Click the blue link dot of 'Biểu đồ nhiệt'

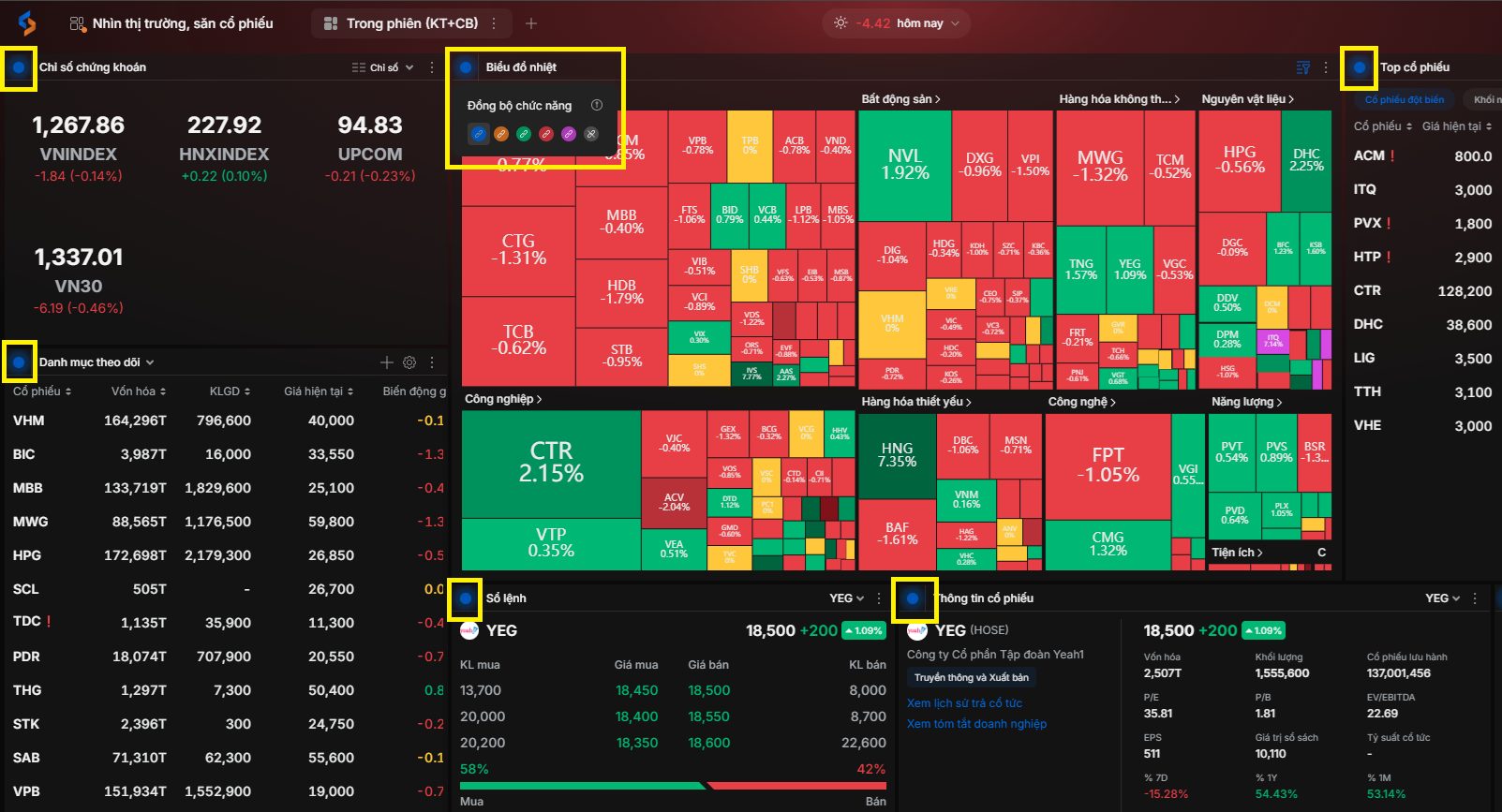click(x=466, y=67)
